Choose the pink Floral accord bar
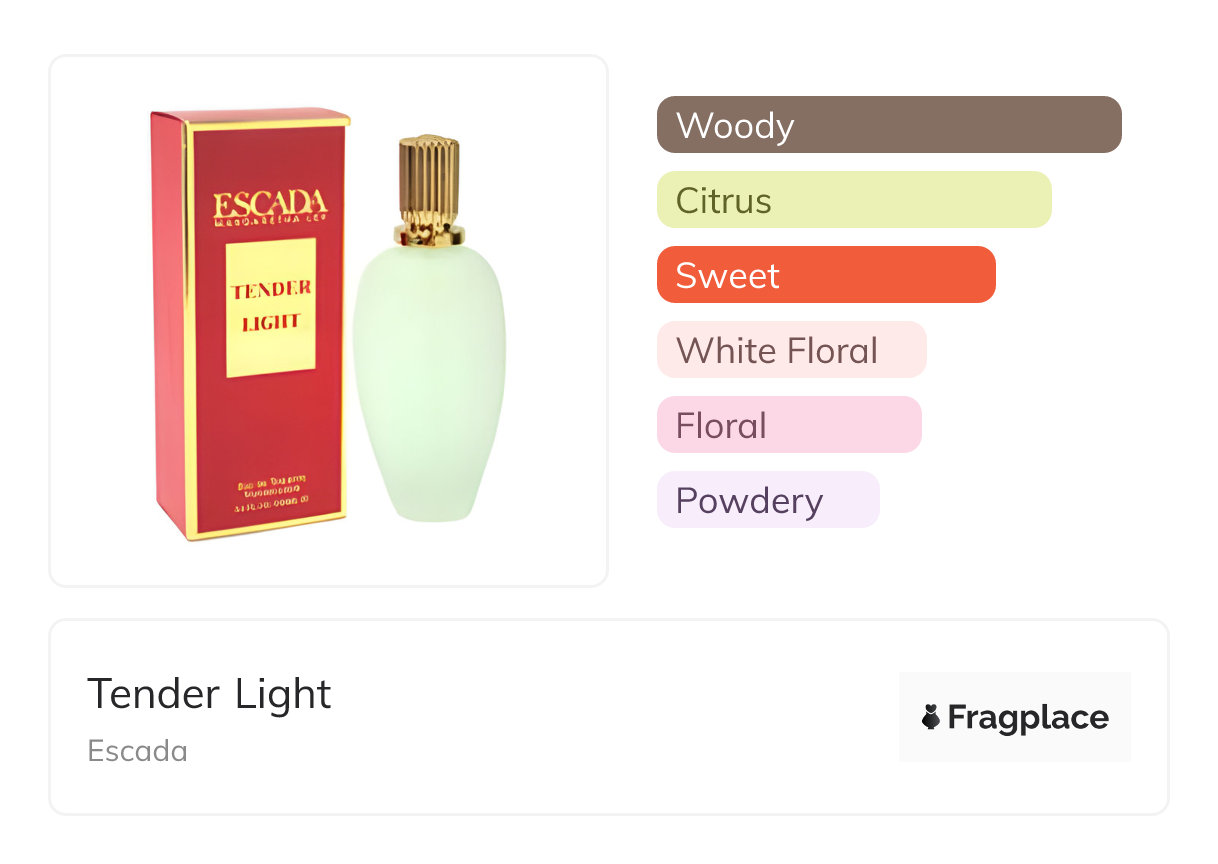The height and width of the screenshot is (864, 1218). (788, 425)
